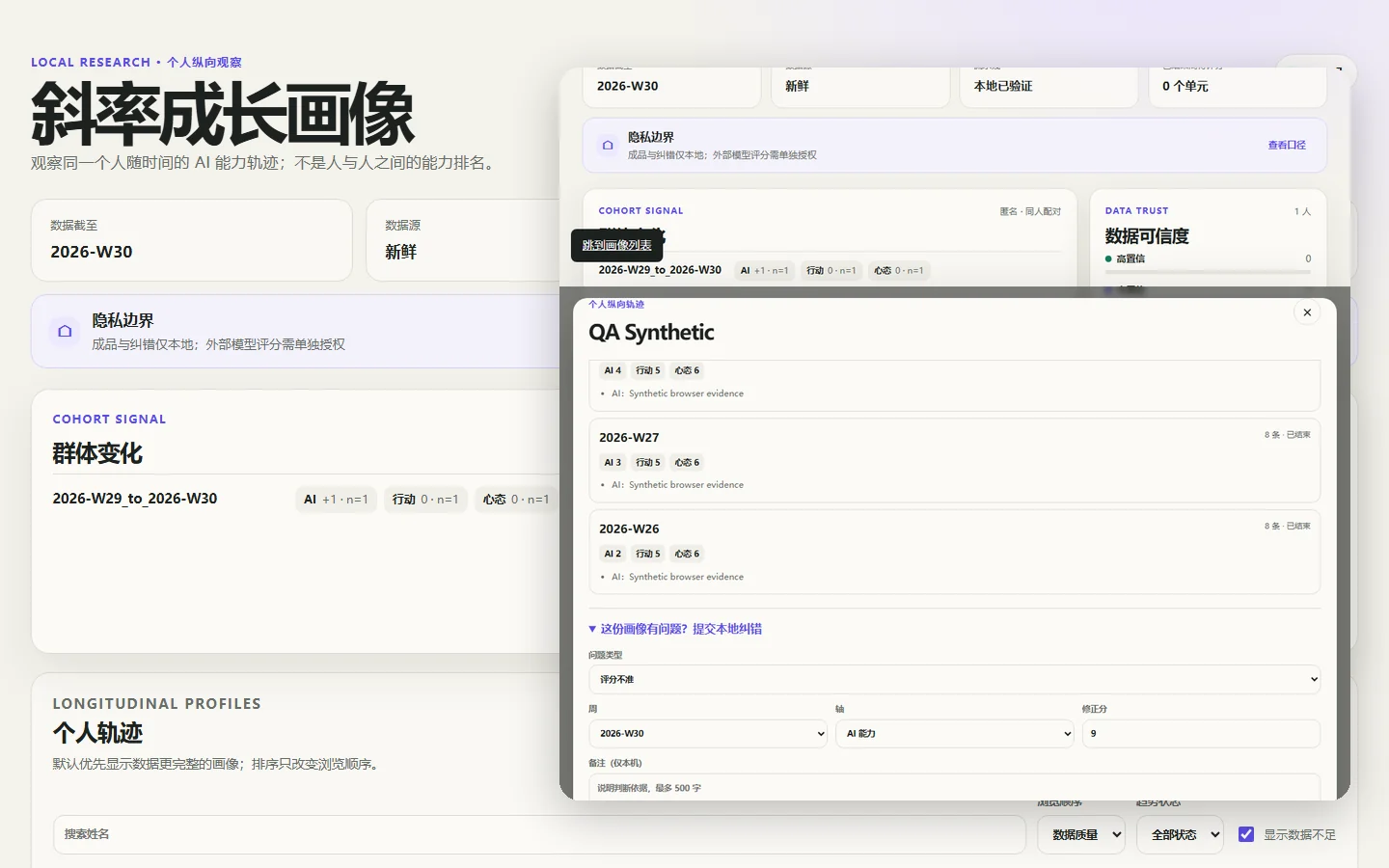Click the 本地已验证 card in the overlay preview
The width and height of the screenshot is (1389, 868).
coord(1049,87)
